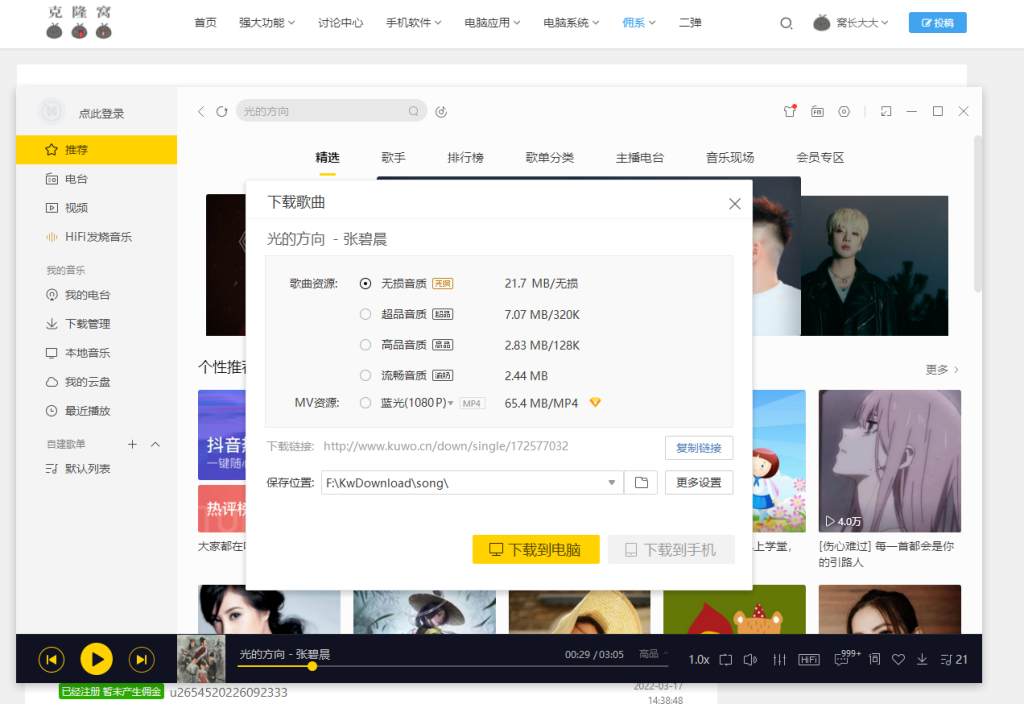Click the diamond VIP icon by MV size
The width and height of the screenshot is (1024, 704).
coord(595,402)
